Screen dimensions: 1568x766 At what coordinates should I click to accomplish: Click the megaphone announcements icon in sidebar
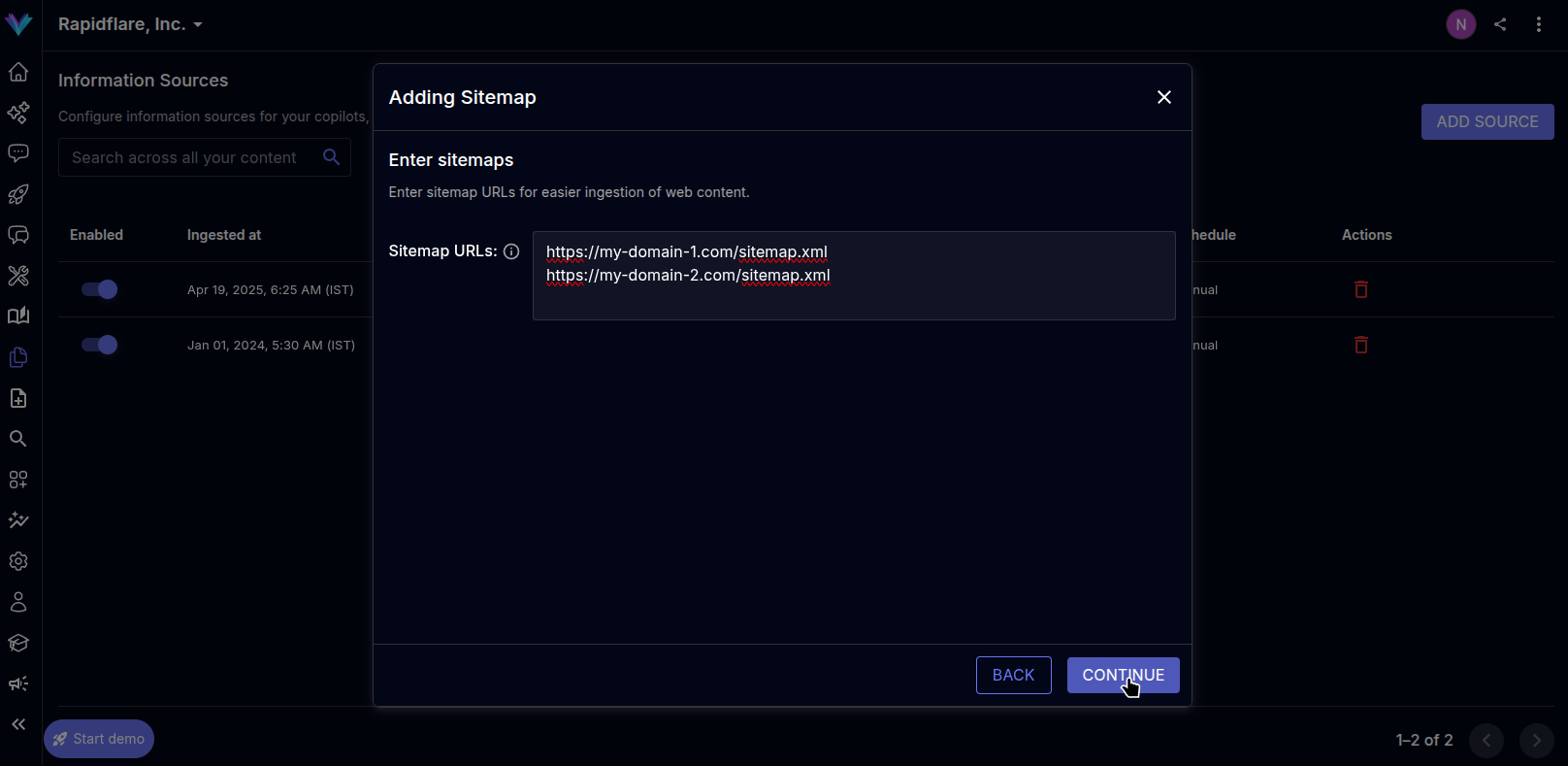pyautogui.click(x=18, y=683)
